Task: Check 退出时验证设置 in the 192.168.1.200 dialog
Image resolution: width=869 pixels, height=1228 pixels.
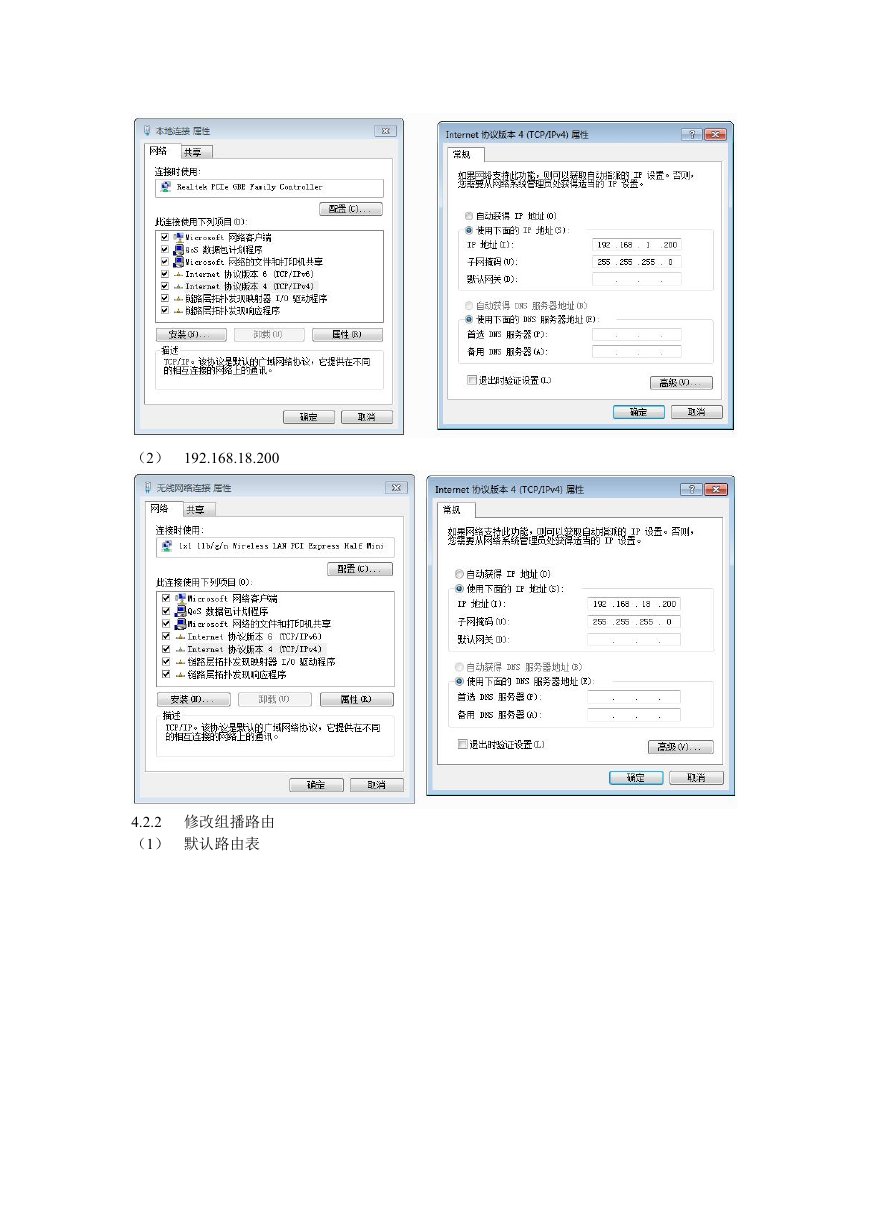Action: pyautogui.click(x=472, y=380)
